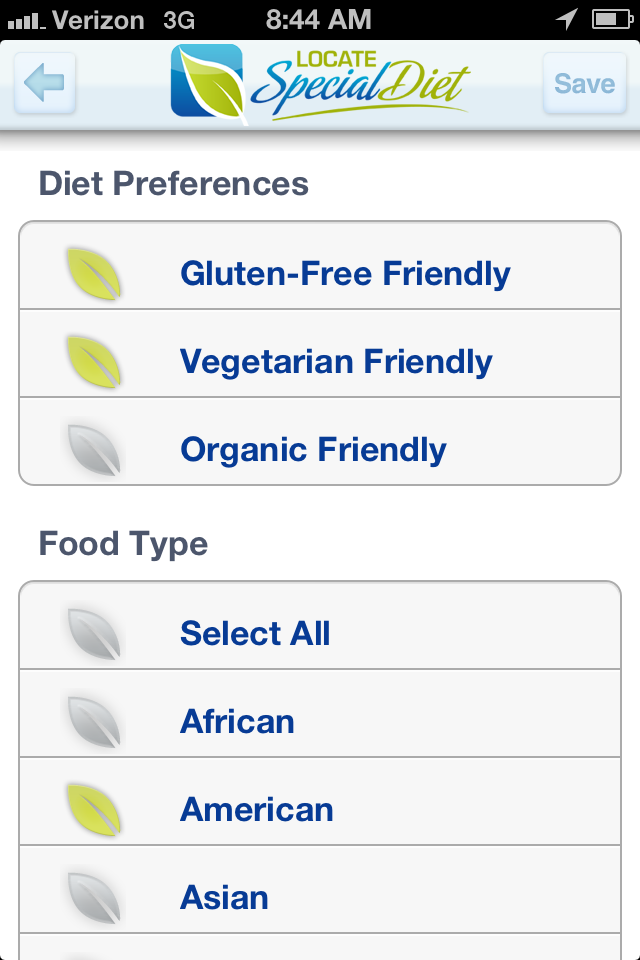Select American cuisine label

pyautogui.click(x=256, y=810)
